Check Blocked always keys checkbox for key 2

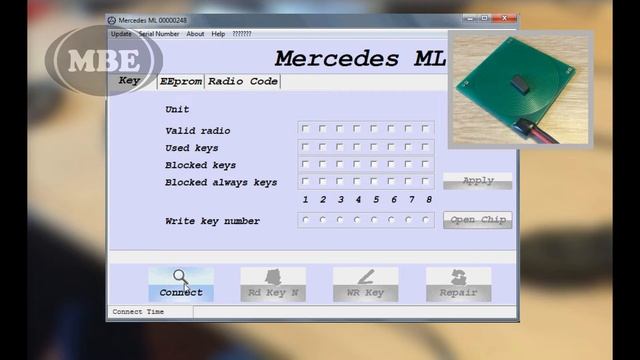click(x=322, y=181)
